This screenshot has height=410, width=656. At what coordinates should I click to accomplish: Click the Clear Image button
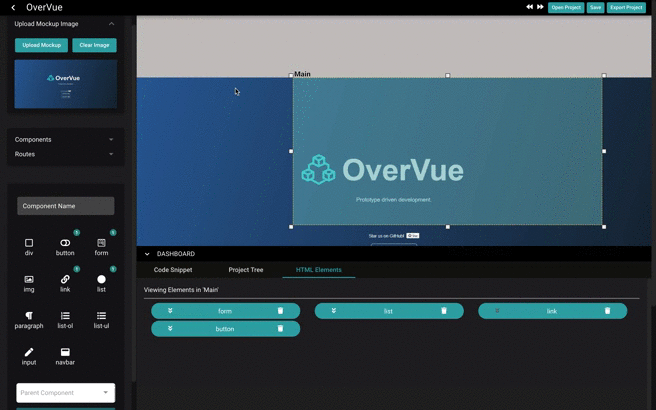point(94,45)
